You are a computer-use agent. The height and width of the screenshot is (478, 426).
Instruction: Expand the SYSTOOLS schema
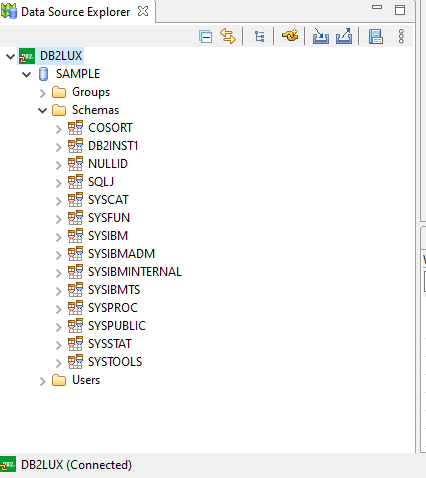click(x=59, y=363)
